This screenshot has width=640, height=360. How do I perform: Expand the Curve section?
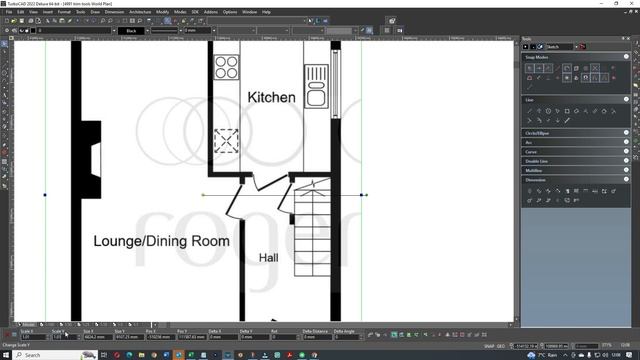click(626, 151)
